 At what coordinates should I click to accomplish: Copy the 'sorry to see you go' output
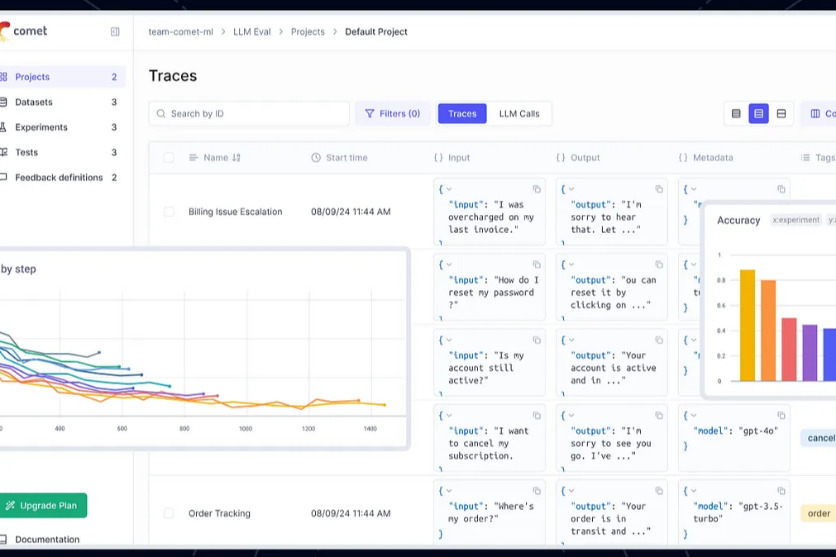point(659,415)
